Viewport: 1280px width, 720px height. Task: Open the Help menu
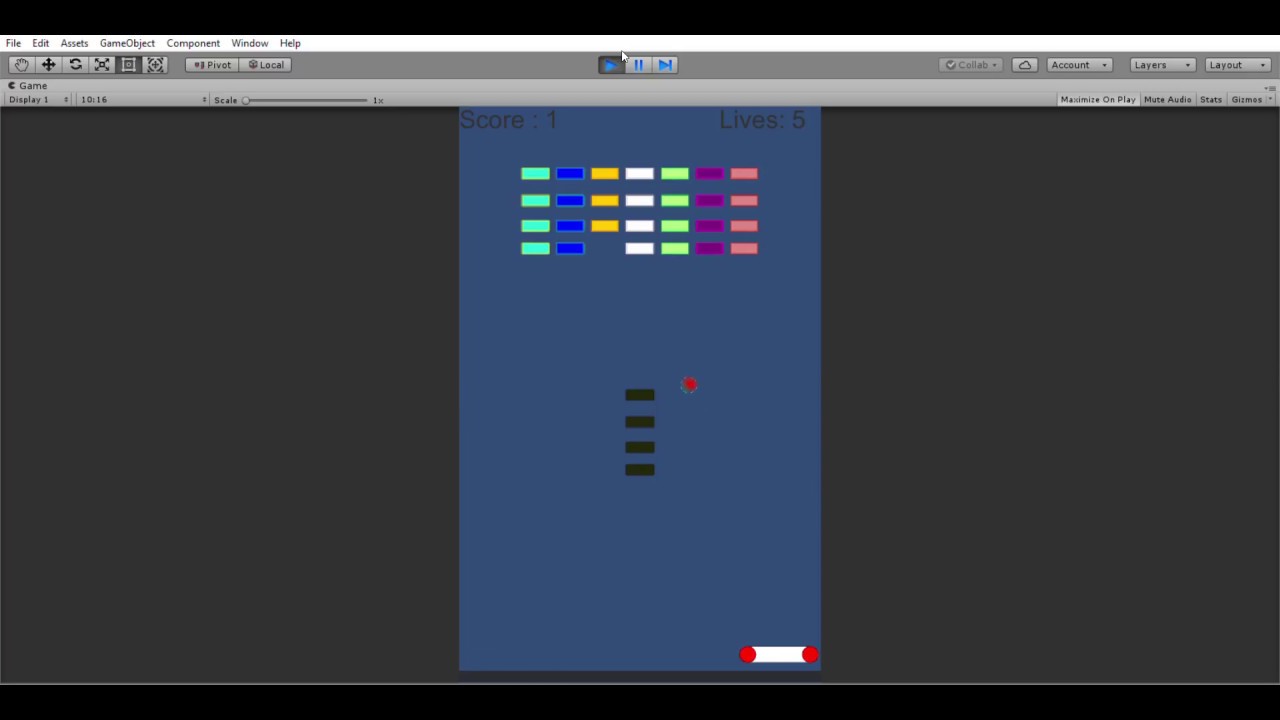pos(290,43)
